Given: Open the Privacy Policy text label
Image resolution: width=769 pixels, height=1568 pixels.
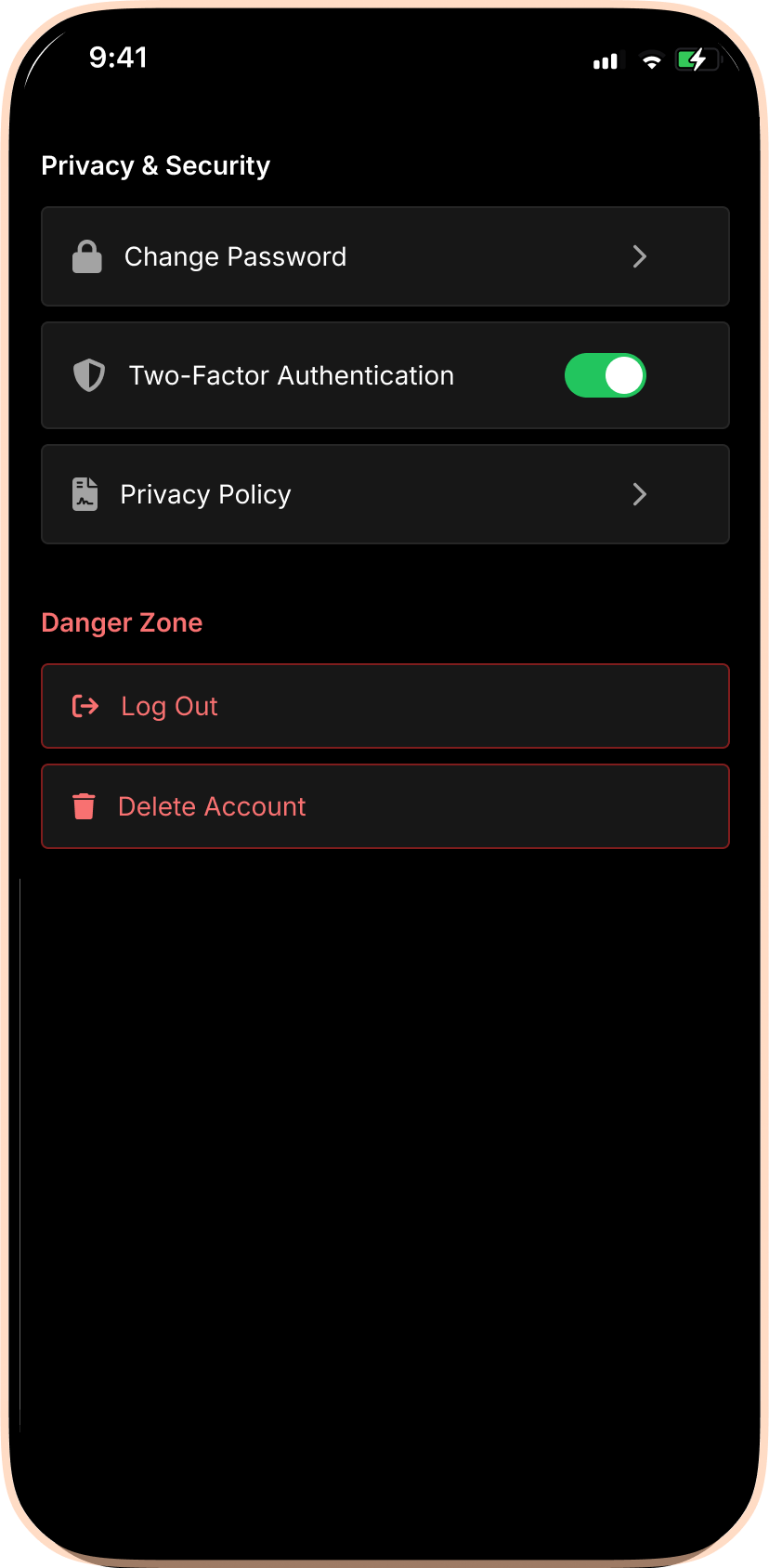Looking at the screenshot, I should coord(205,494).
